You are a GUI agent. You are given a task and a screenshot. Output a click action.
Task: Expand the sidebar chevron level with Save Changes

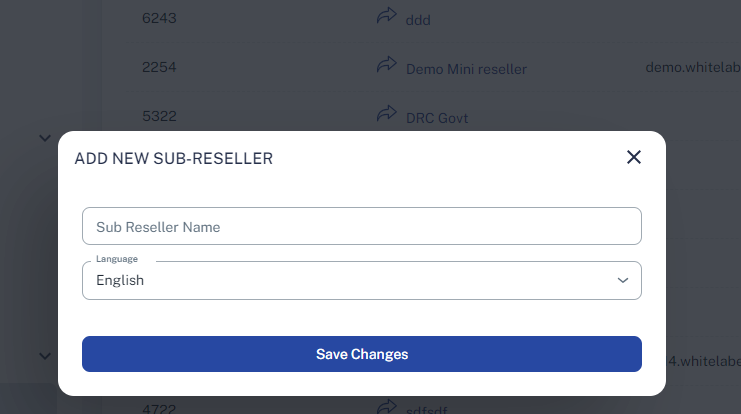tap(45, 356)
